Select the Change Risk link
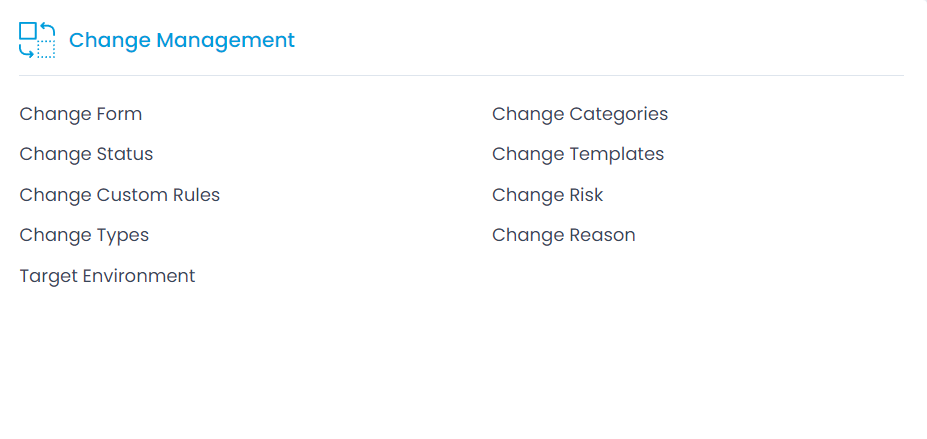 click(547, 195)
